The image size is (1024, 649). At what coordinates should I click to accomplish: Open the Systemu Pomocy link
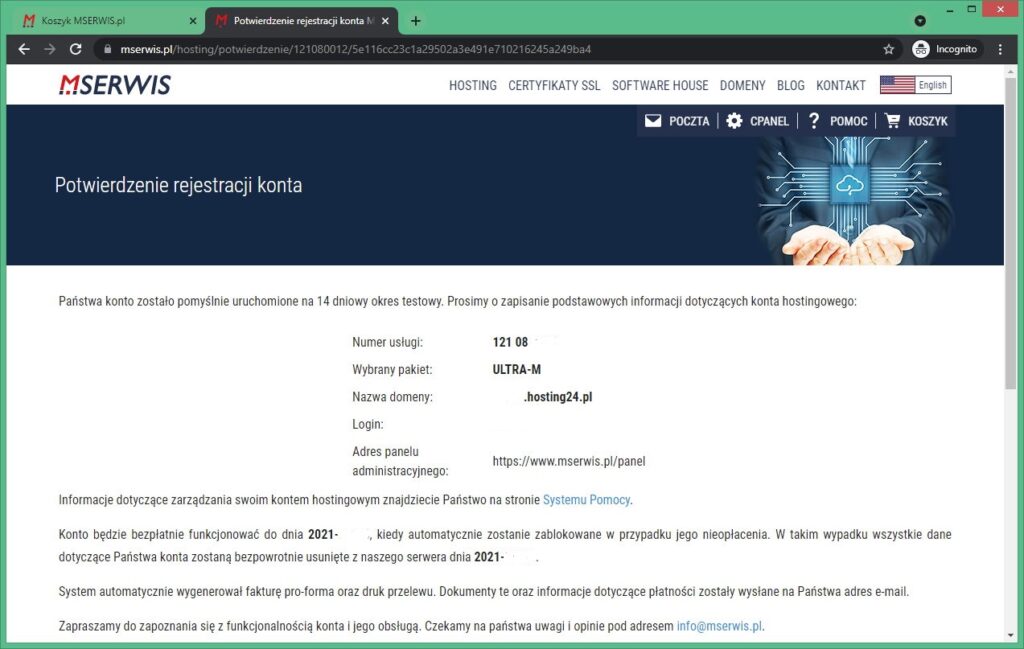[x=585, y=499]
